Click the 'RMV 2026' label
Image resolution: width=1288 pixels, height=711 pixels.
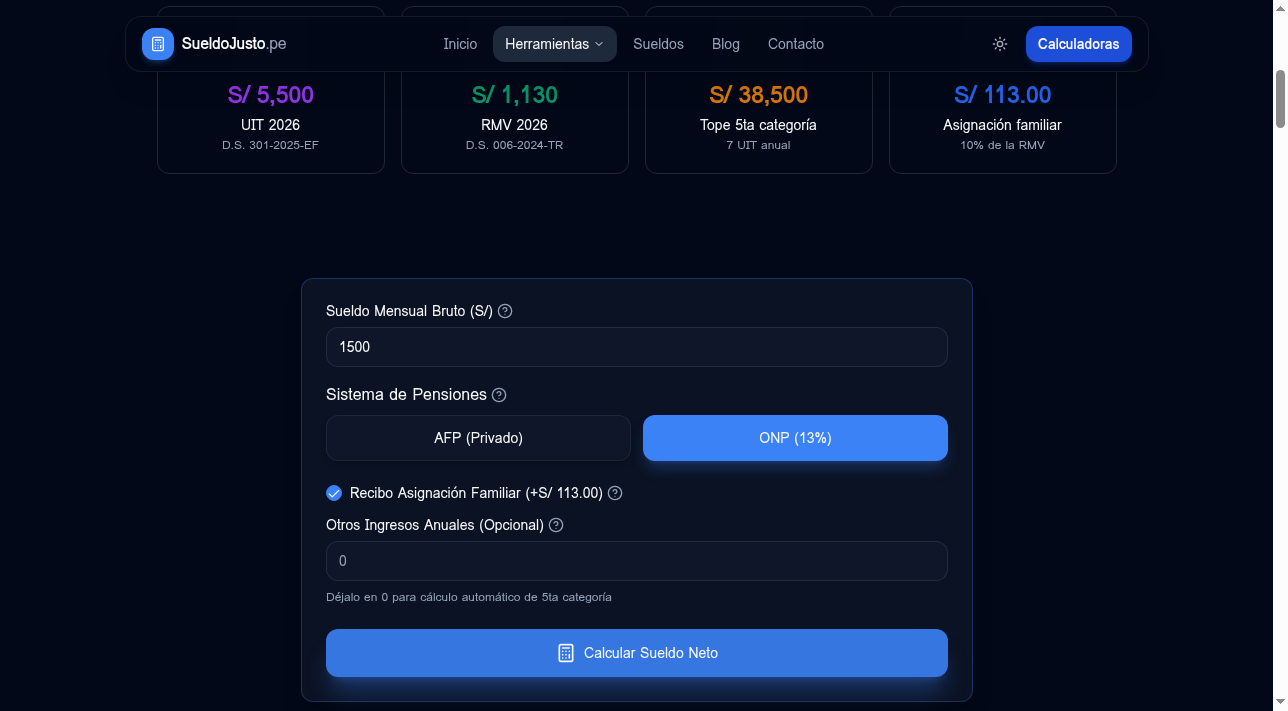click(x=515, y=125)
